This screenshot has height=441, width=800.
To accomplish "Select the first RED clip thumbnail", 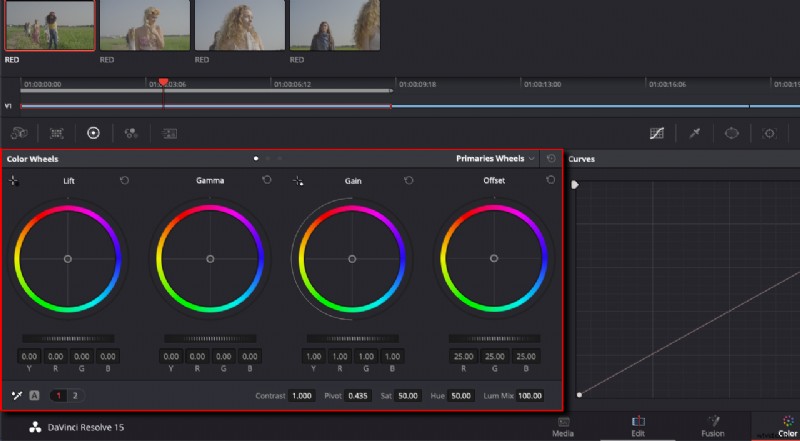I will [x=50, y=25].
